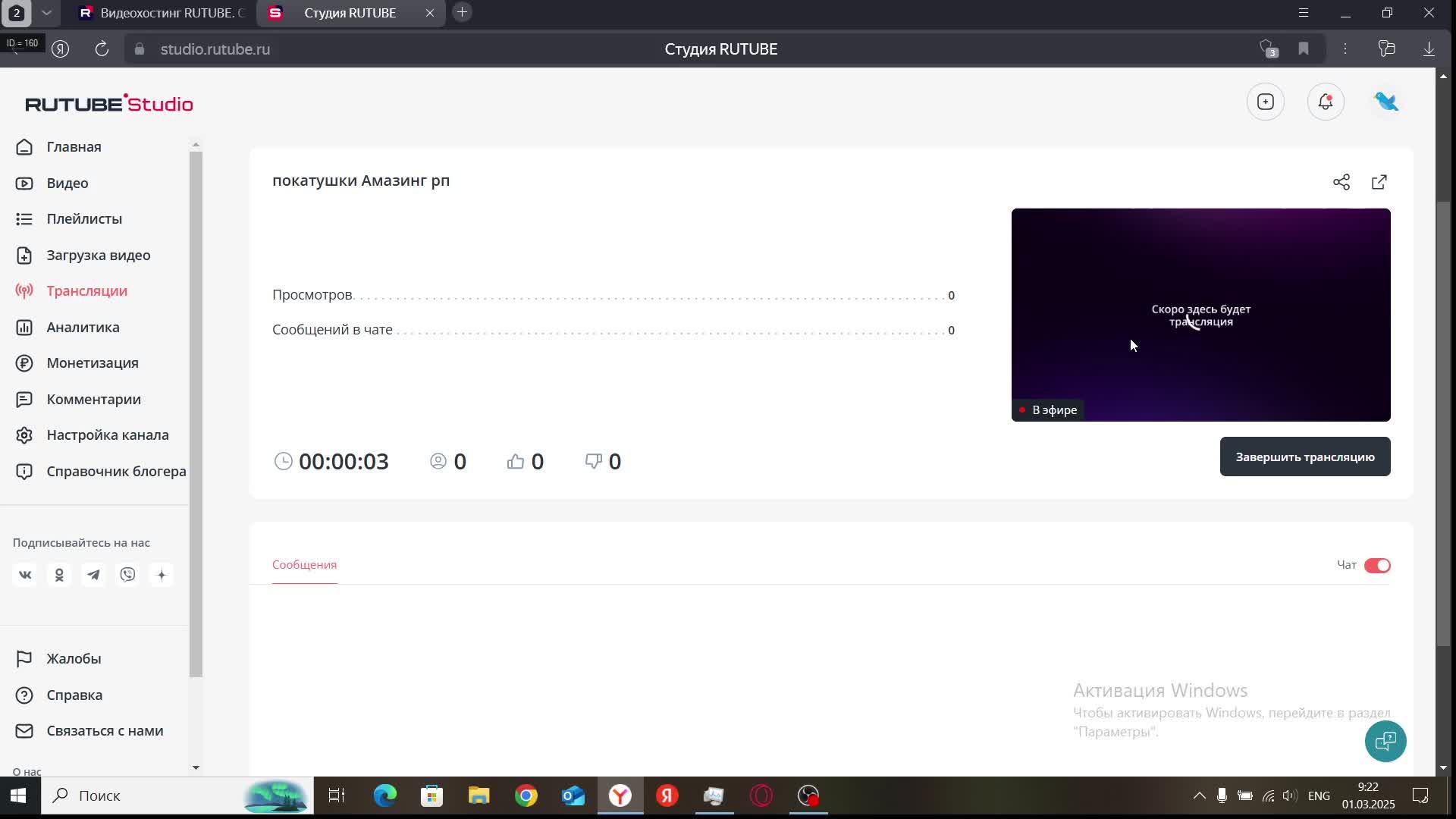
Task: Open the support chat bubble button
Action: [1385, 741]
